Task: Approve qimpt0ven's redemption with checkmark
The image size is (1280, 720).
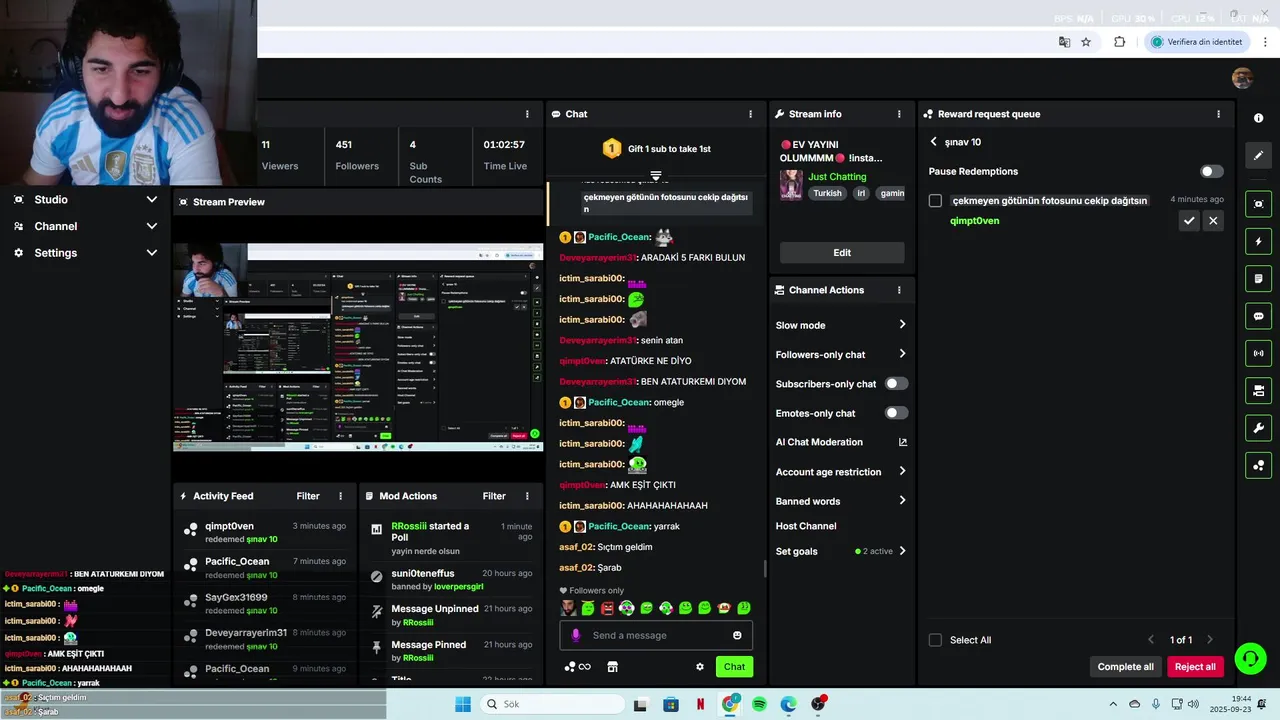Action: coord(1188,221)
